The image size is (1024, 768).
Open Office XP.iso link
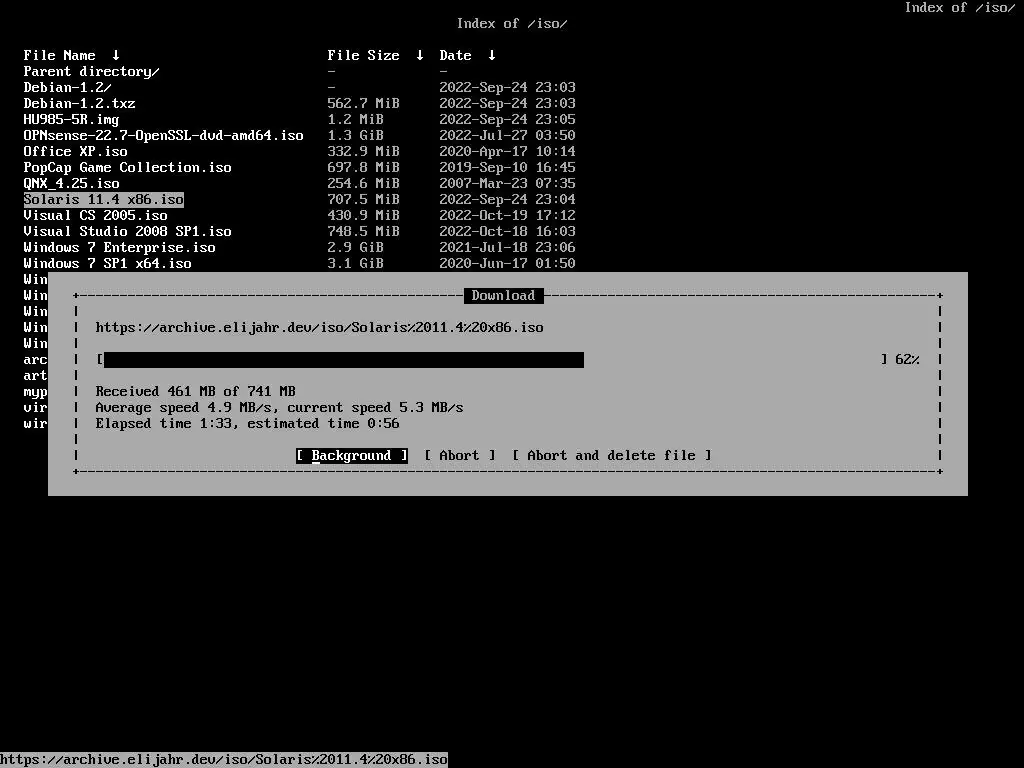click(76, 152)
